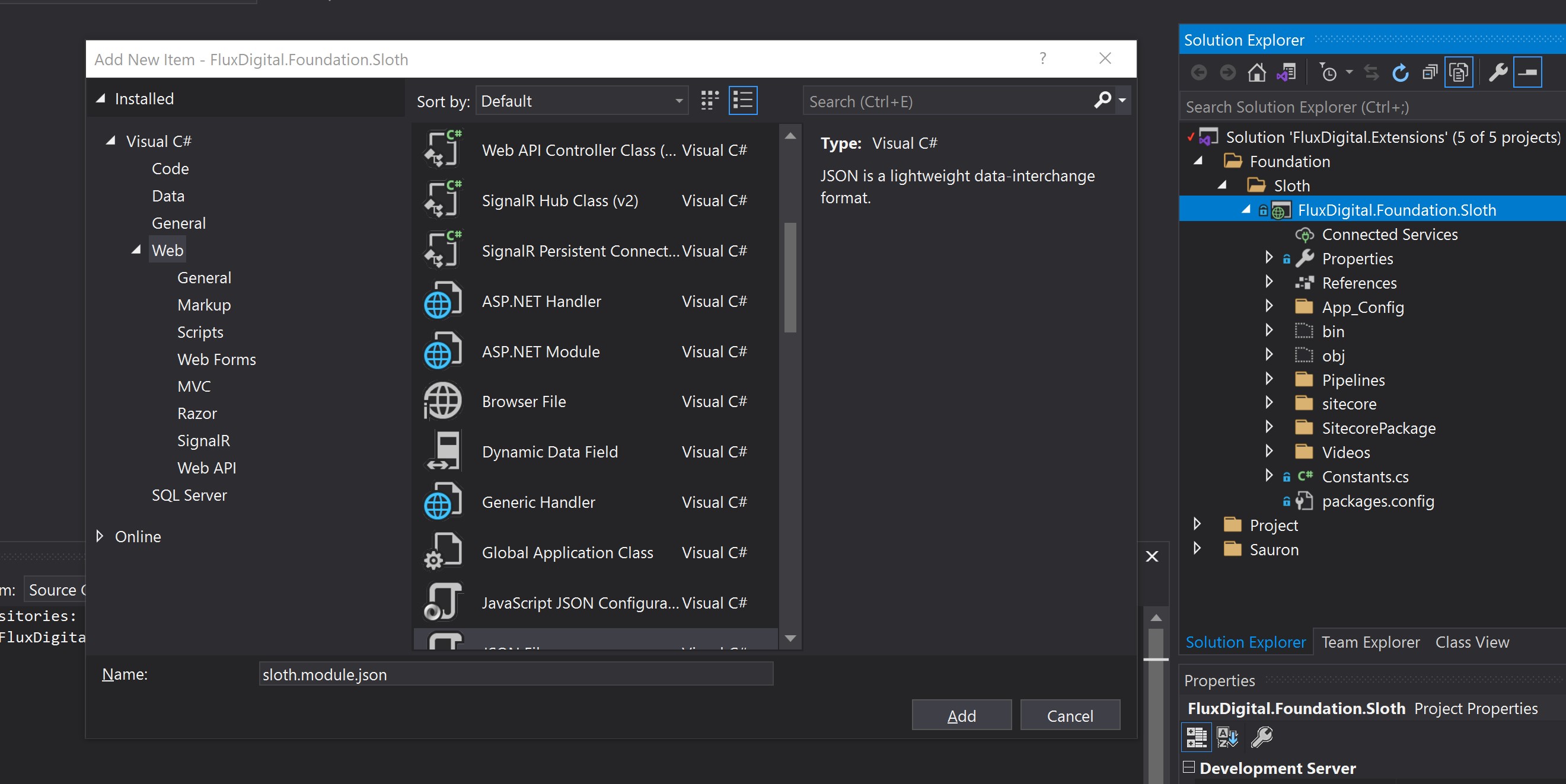Expand the Online section

pyautogui.click(x=100, y=536)
